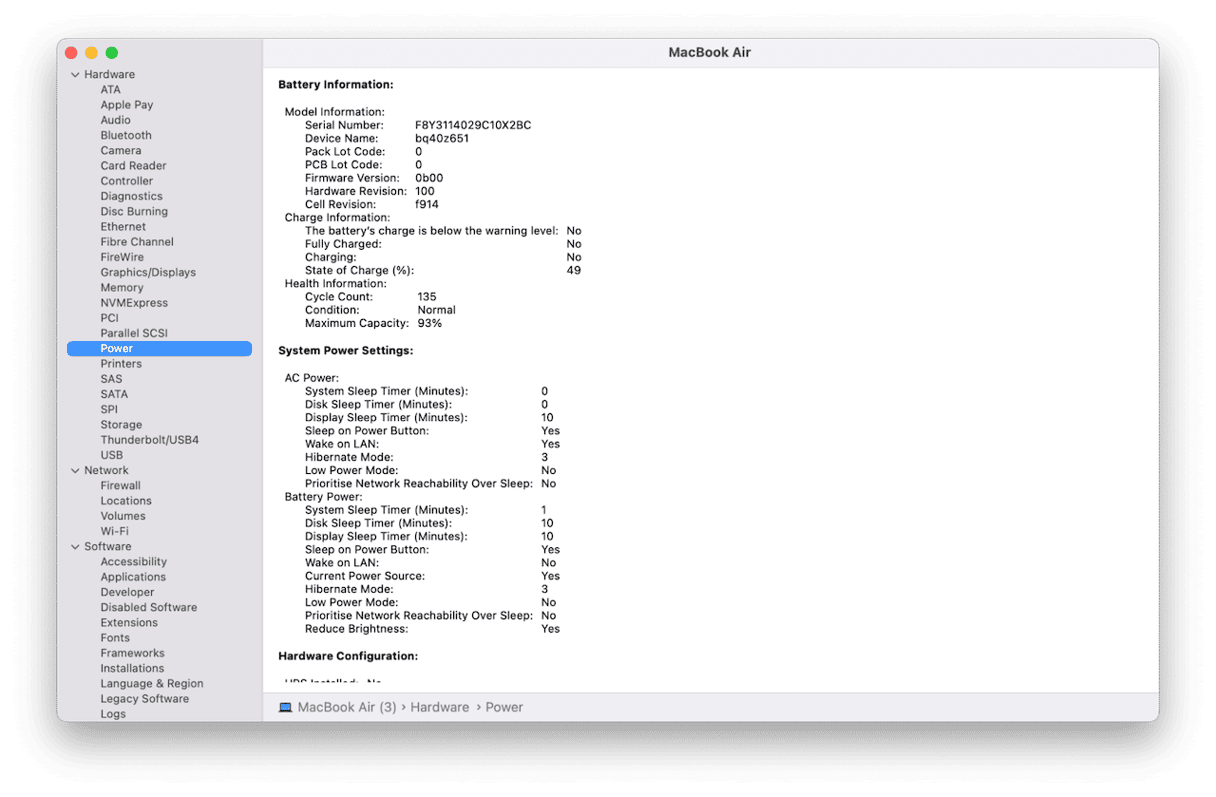Select Developer under Software
Image resolution: width=1216 pixels, height=797 pixels.
pos(127,592)
